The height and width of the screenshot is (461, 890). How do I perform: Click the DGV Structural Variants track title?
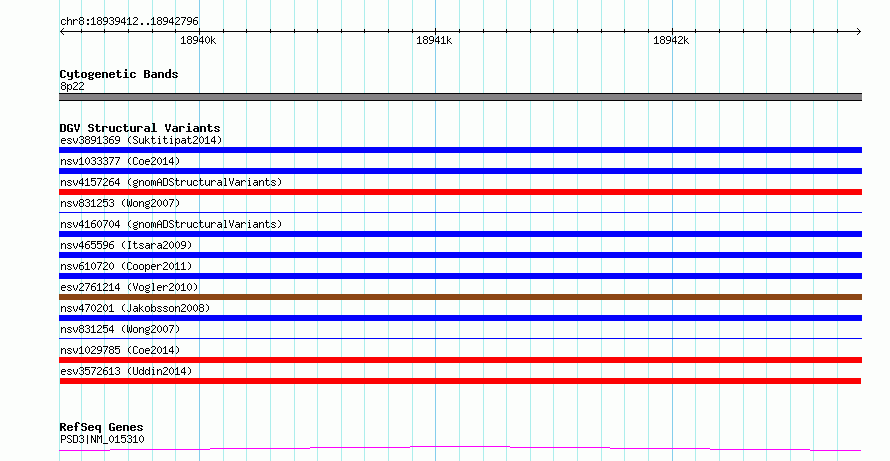(x=140, y=128)
